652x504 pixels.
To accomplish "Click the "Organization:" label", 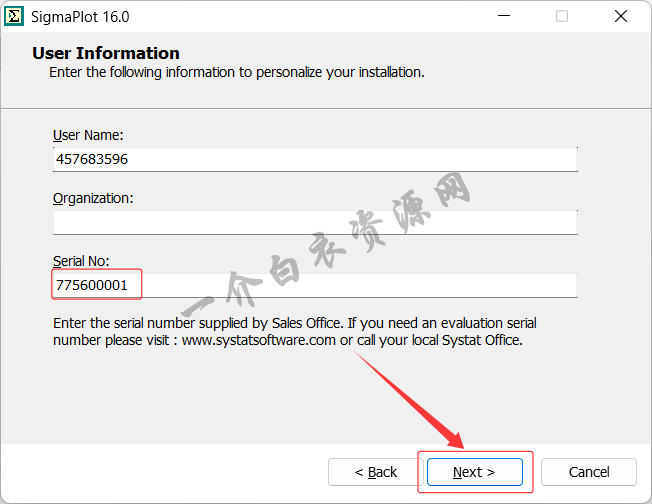I will coord(93,198).
